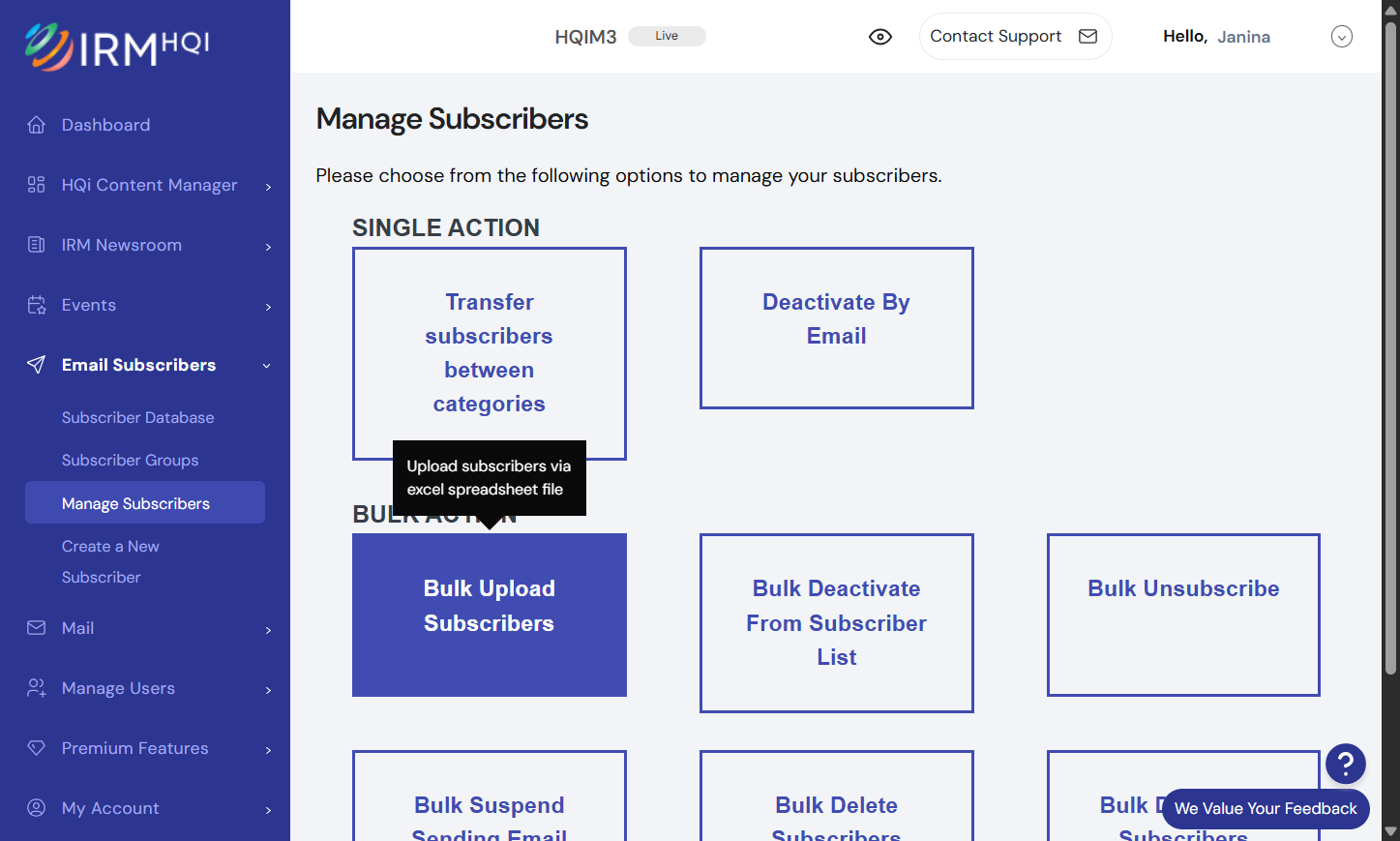Click the Bulk Delete Subscribers card

[837, 796]
